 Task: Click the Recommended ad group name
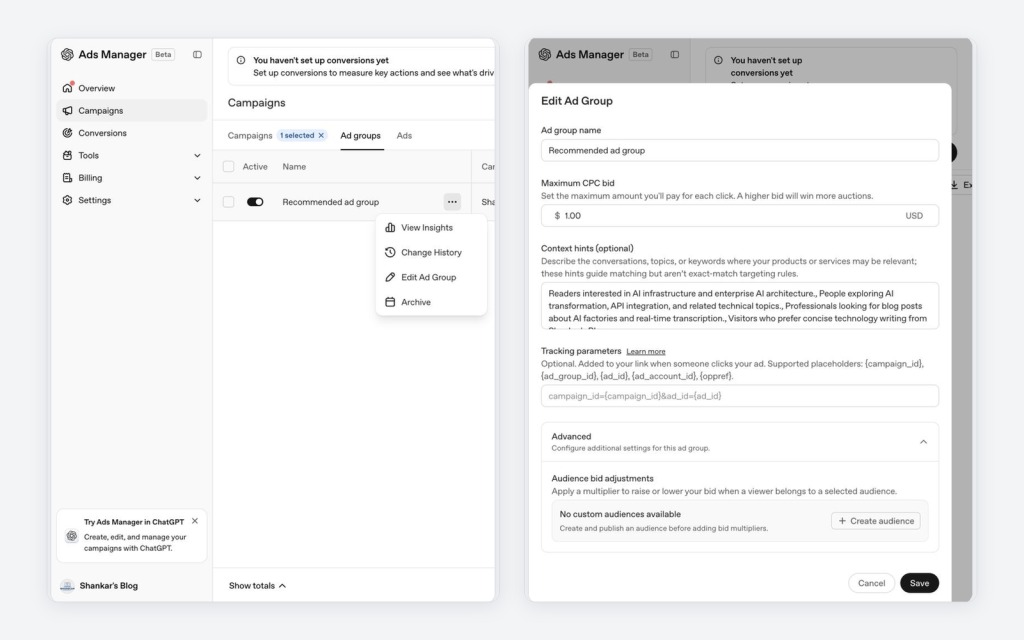(330, 202)
